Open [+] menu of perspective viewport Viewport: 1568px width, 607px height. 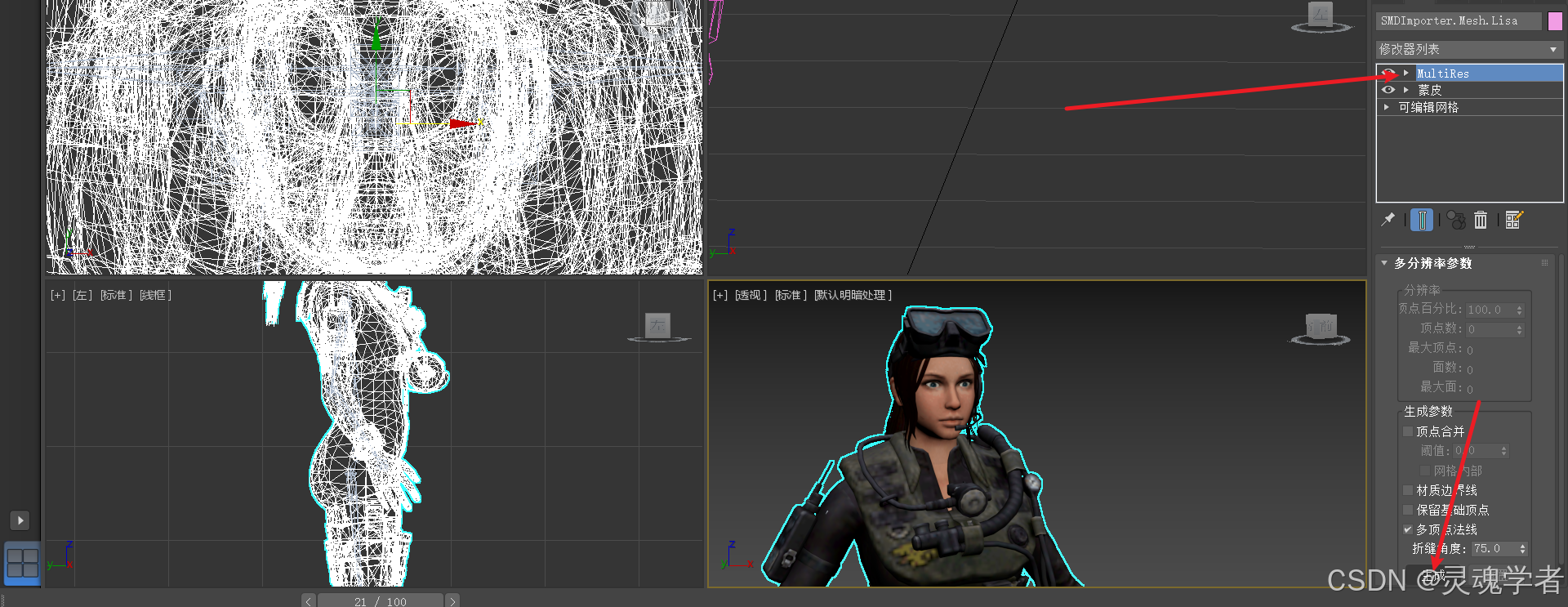coord(719,295)
